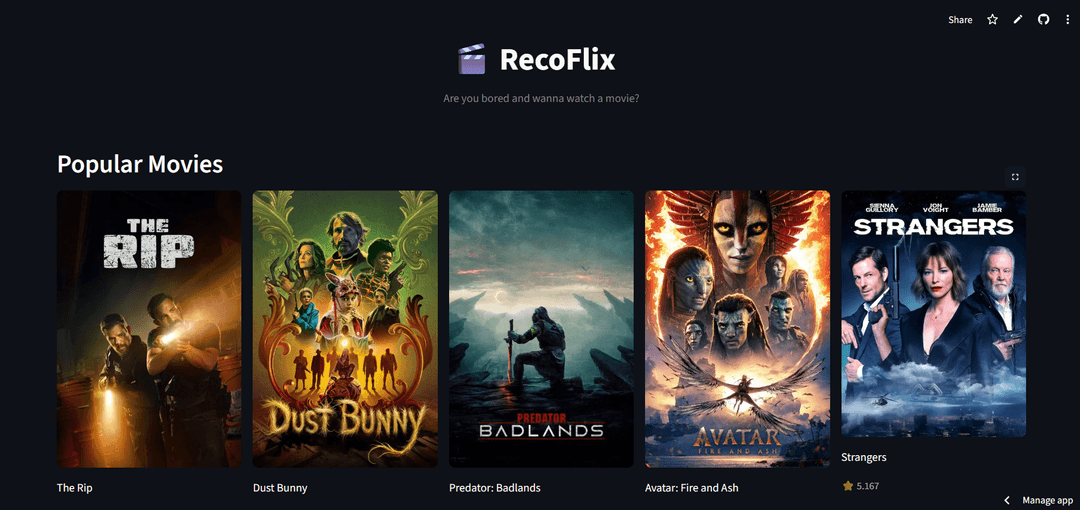
Task: Open the three-dot app menu
Action: [1068, 20]
